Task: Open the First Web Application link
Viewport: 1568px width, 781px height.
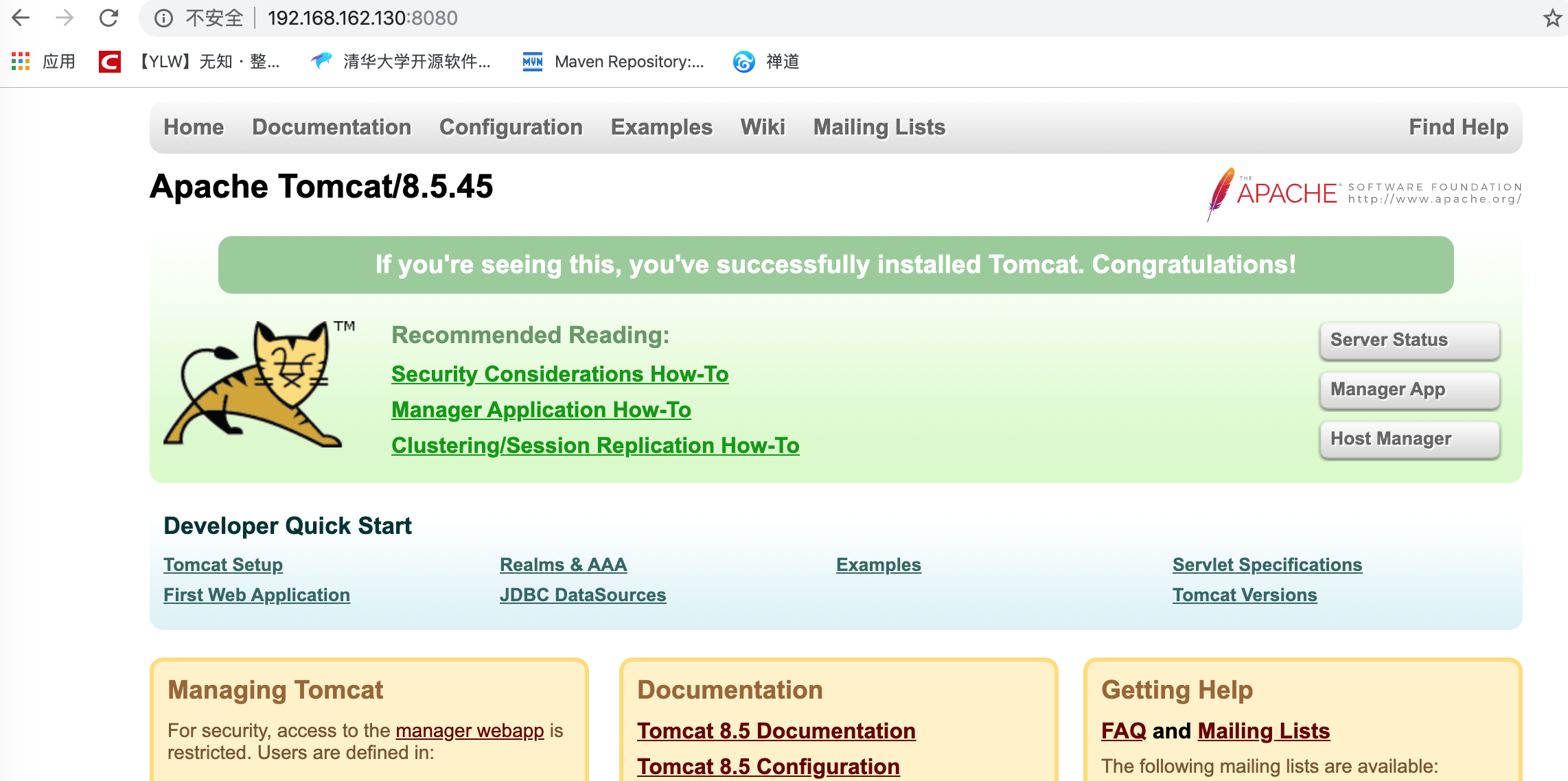Action: point(257,595)
